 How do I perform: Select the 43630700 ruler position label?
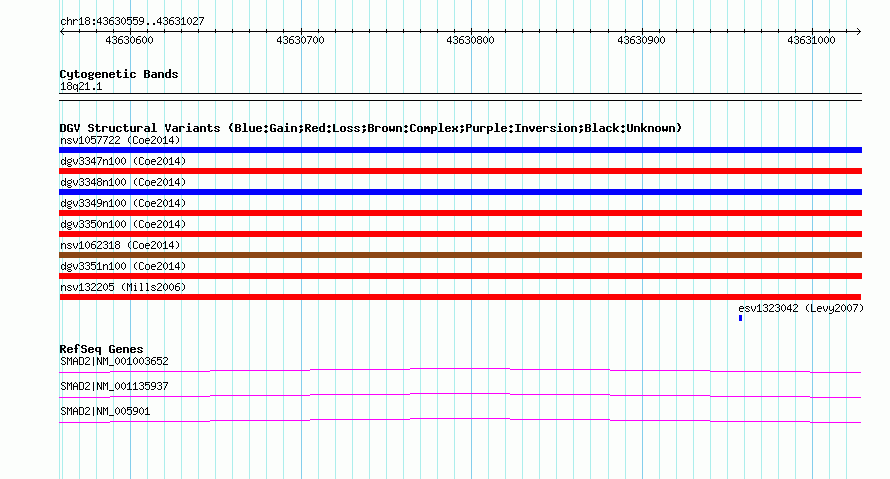[300, 40]
